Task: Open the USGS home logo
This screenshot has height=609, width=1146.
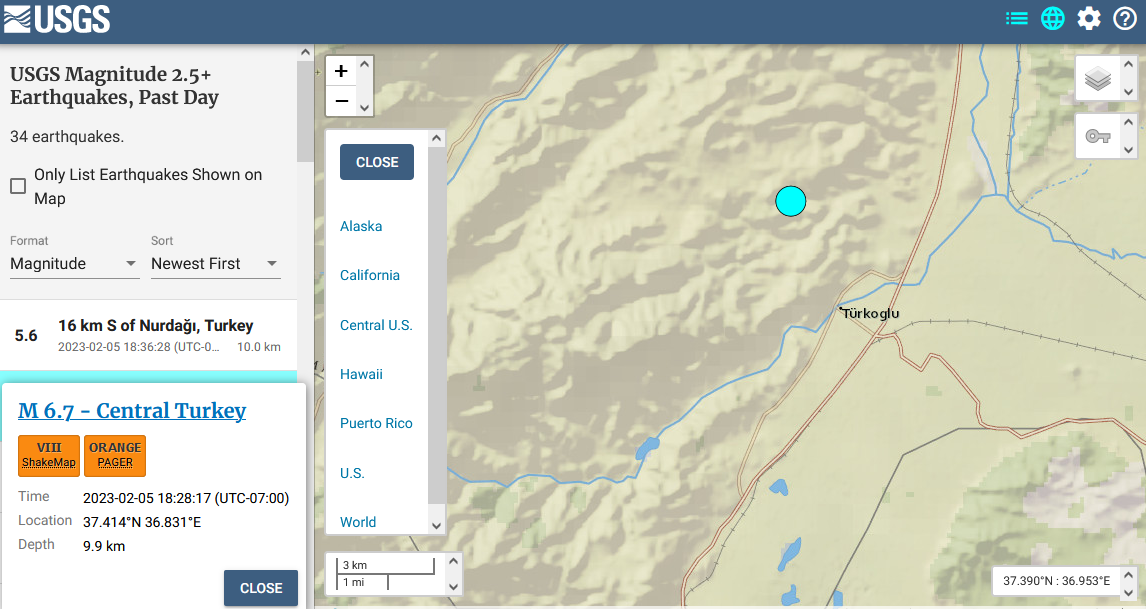Action: 57,19
